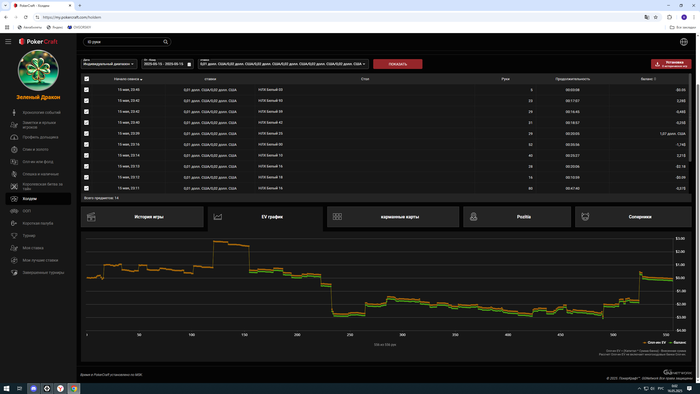Switch to карманные карты tab
The image size is (700, 394).
tap(393, 217)
